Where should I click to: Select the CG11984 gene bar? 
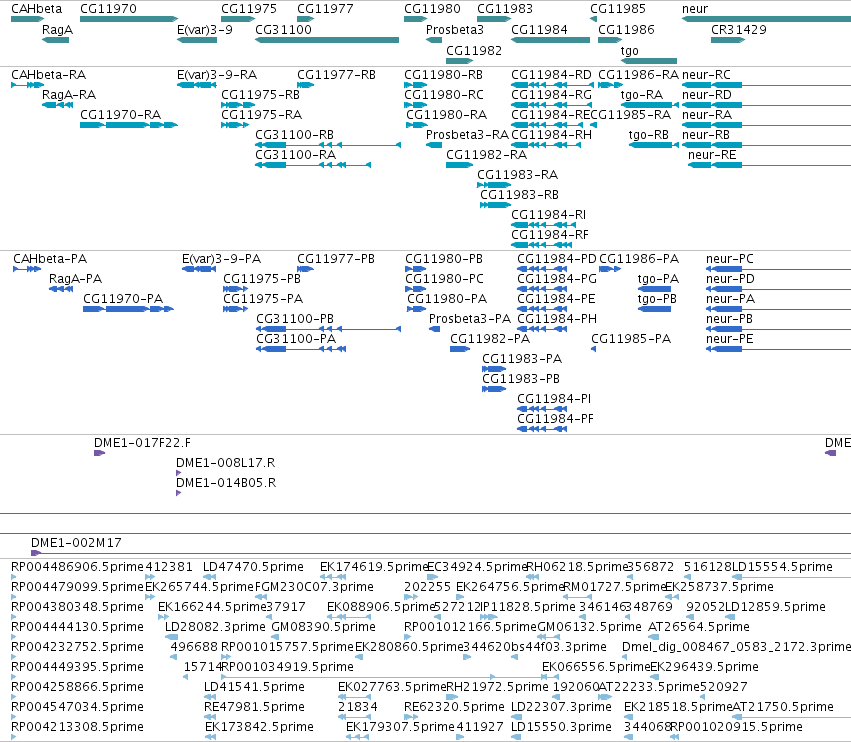[550, 40]
